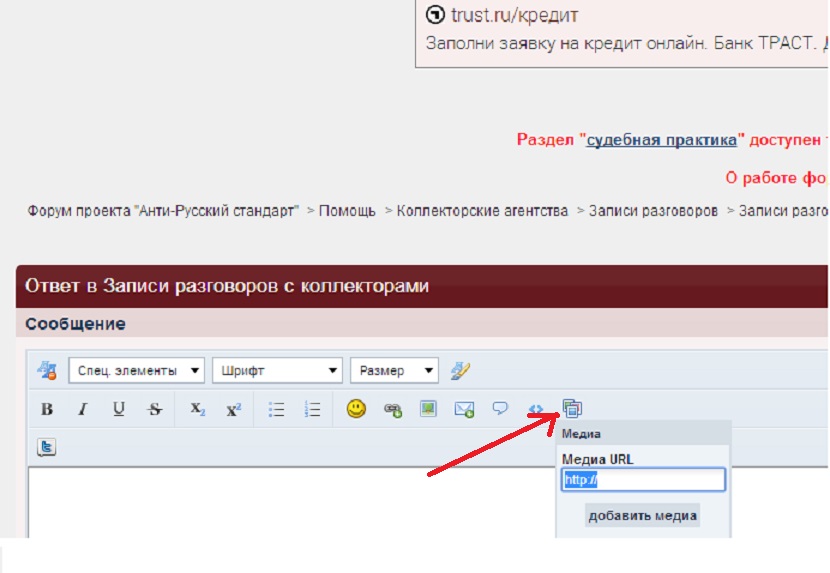Insert a numbered list

coord(312,409)
